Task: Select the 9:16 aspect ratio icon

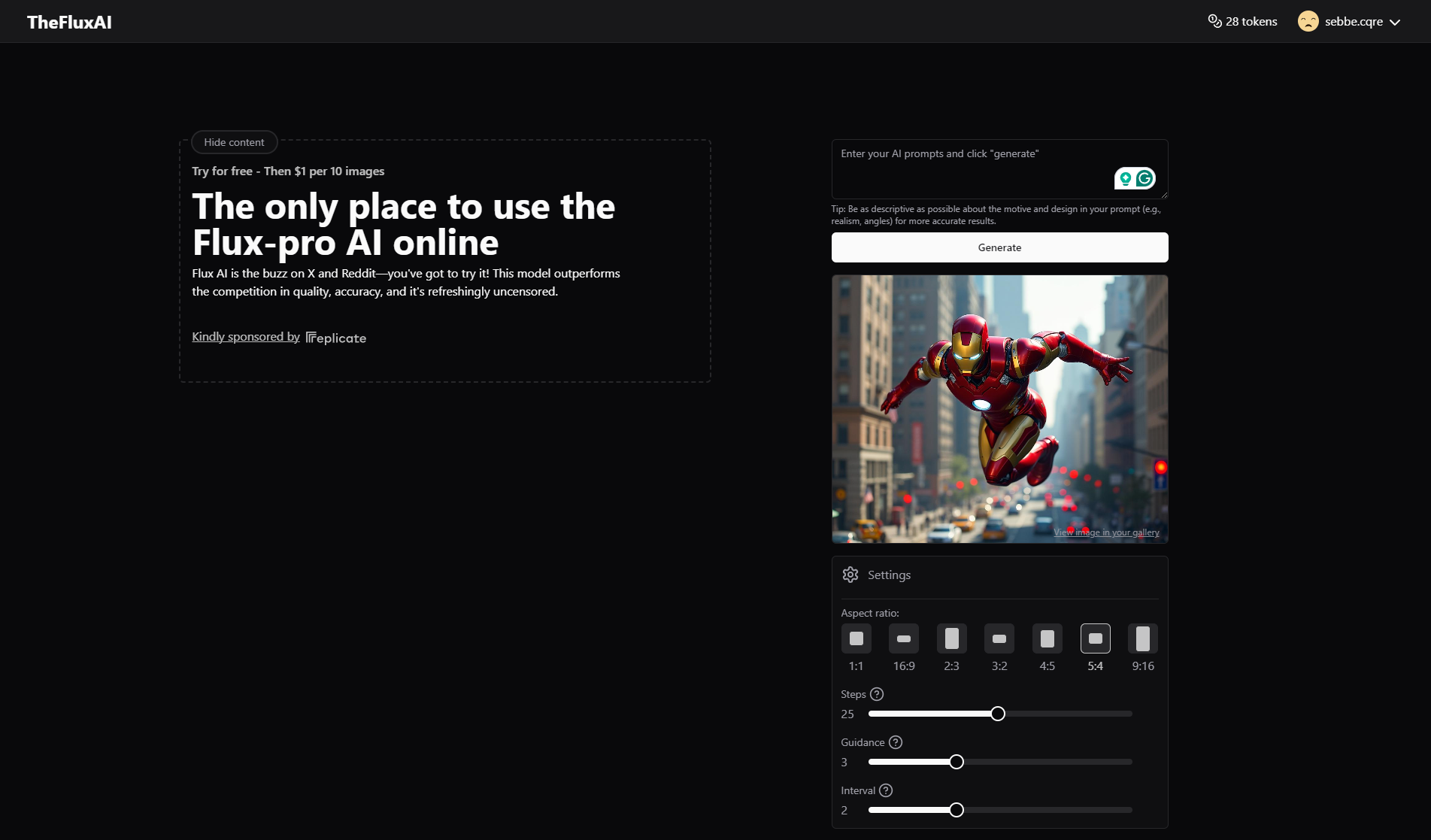Action: 1143,638
